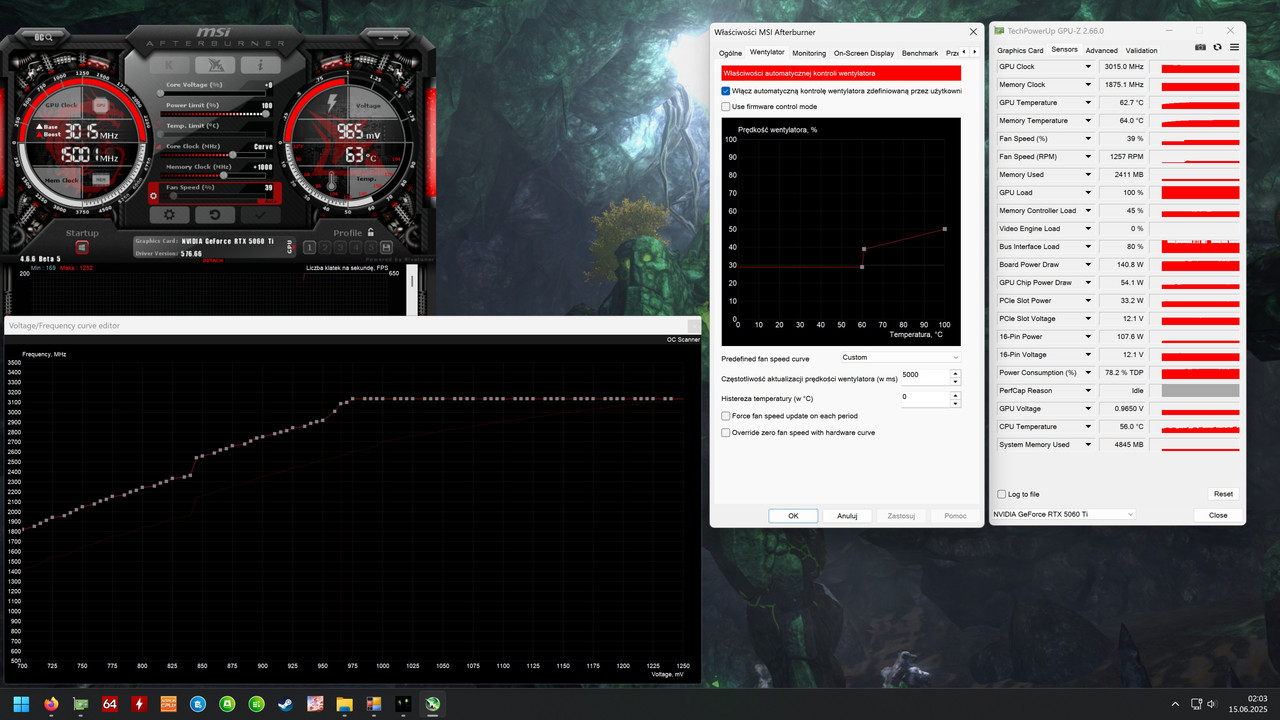The image size is (1280, 720).
Task: Increase fan update period with up stepper
Action: click(x=955, y=373)
